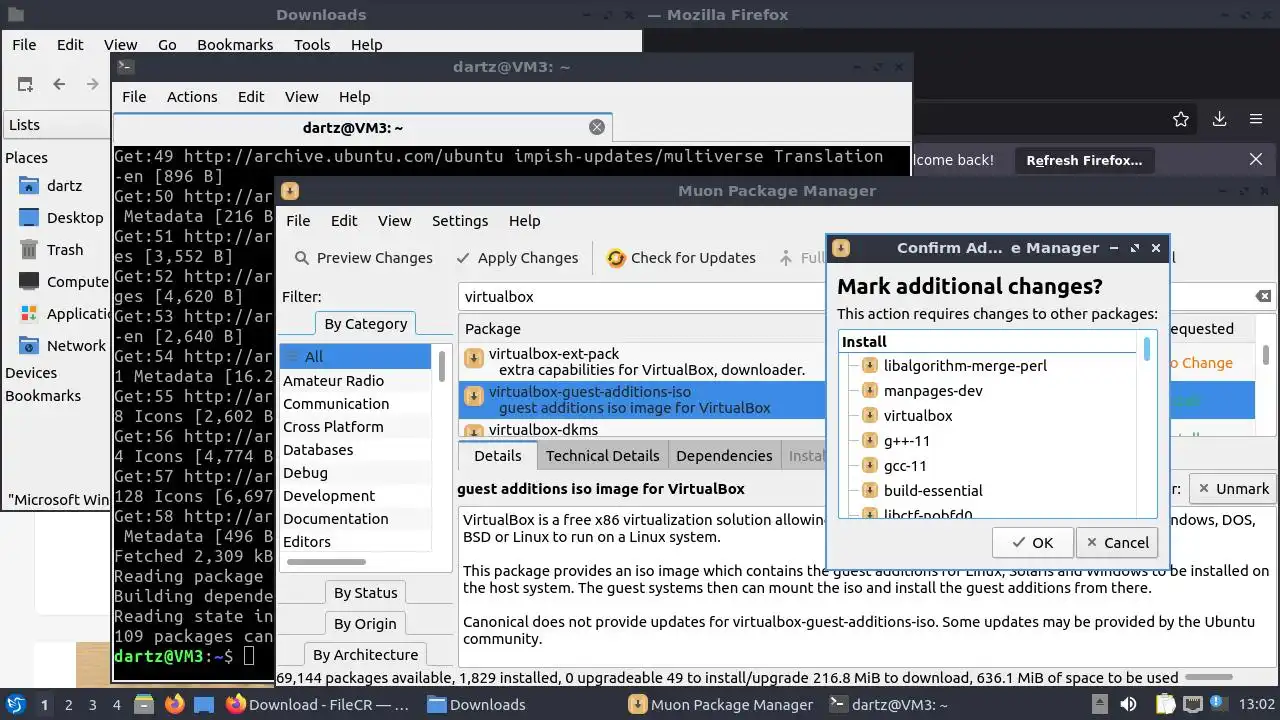The height and width of the screenshot is (720, 1280).
Task: Click Apply Changes in Muon toolbar
Action: [x=517, y=258]
